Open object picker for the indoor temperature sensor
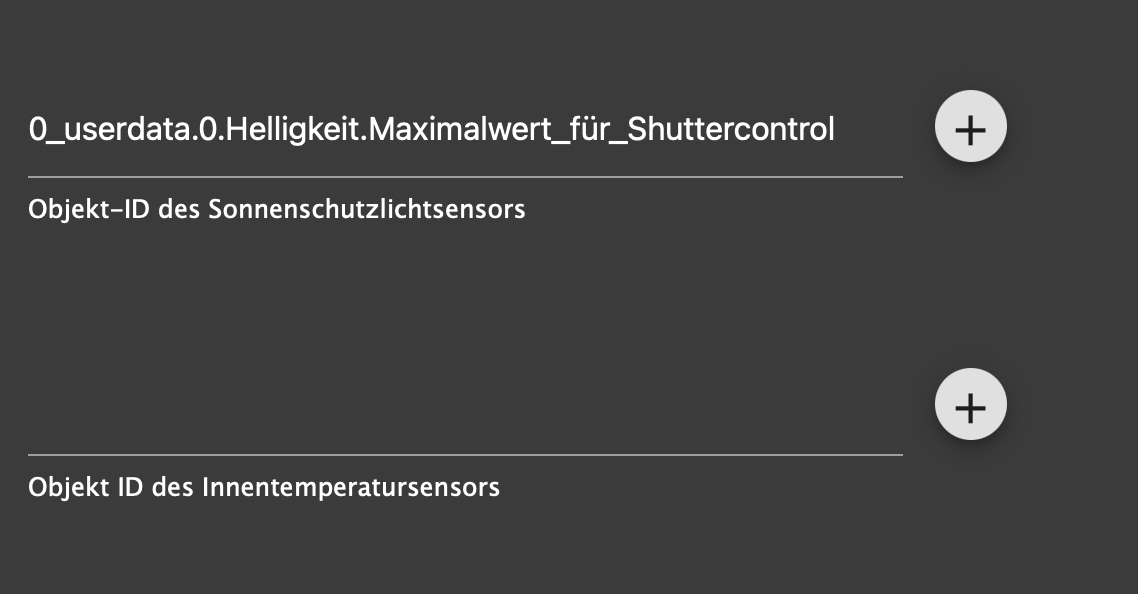1138x594 pixels. coord(970,405)
